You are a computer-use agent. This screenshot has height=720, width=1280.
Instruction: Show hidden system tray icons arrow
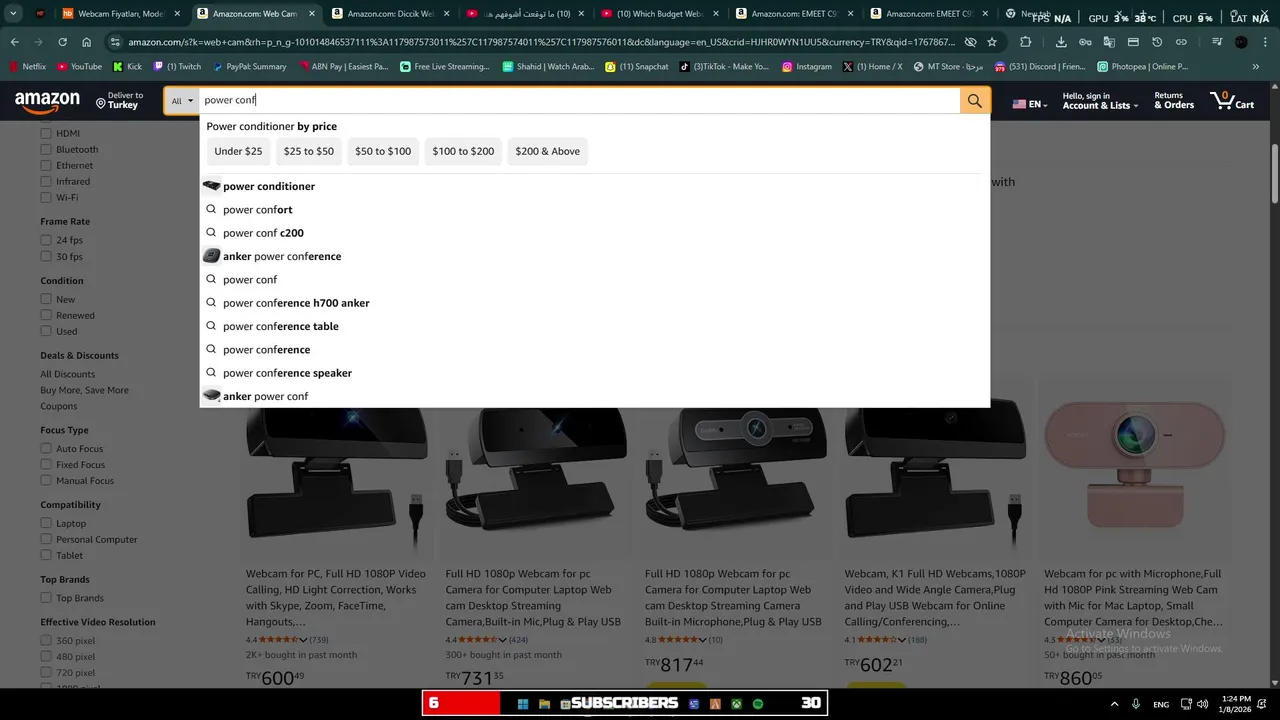[x=1114, y=704]
